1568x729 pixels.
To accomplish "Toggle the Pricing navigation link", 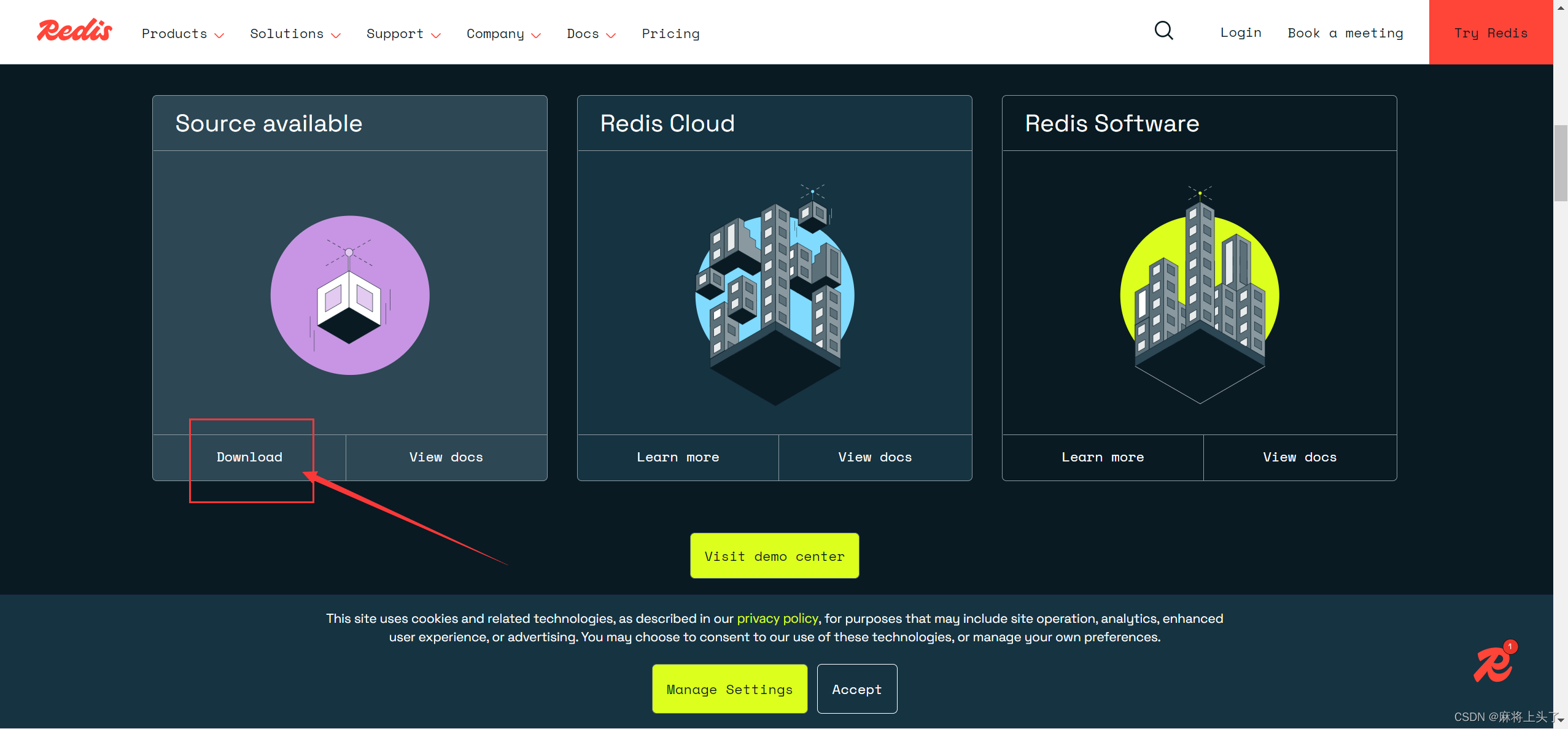I will point(669,33).
